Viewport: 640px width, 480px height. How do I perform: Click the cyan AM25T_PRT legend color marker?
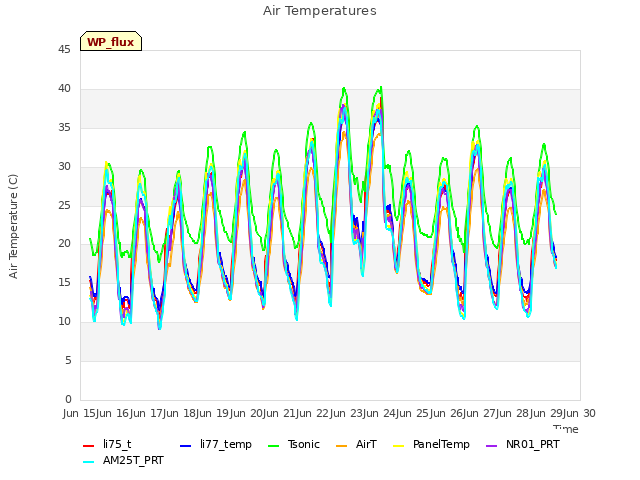[x=89, y=462]
